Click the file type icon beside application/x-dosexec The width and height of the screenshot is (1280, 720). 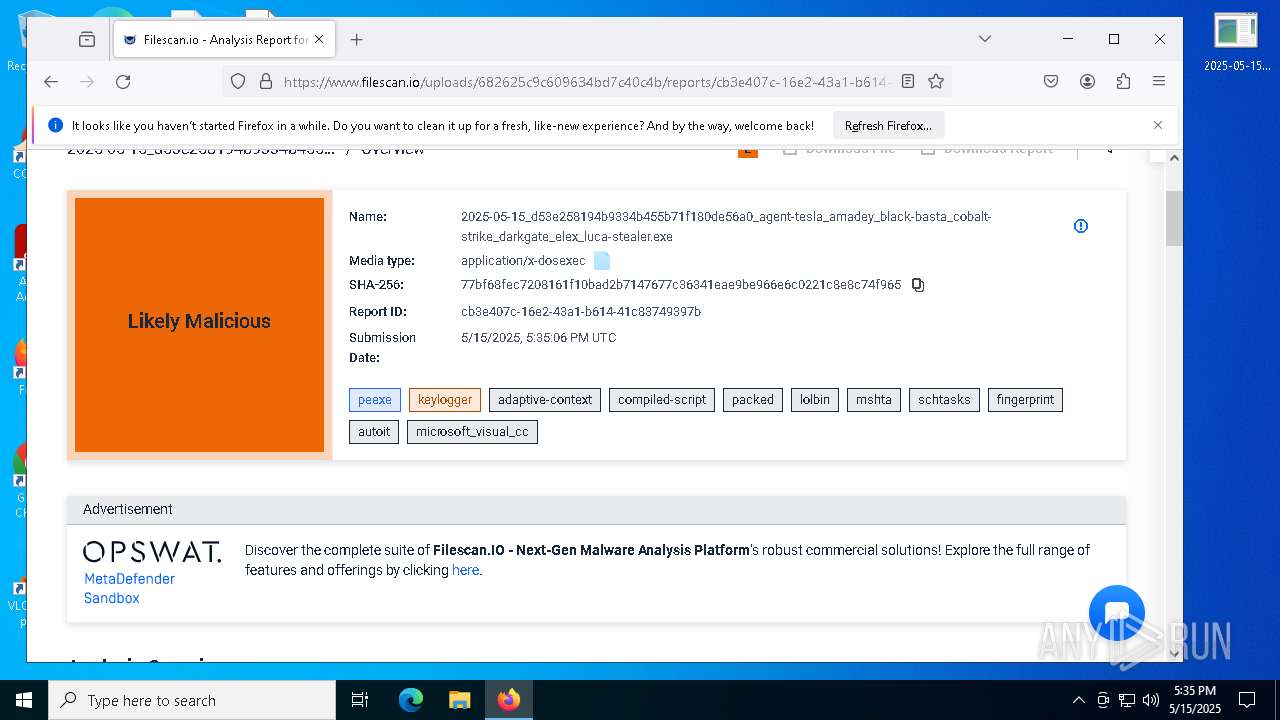[602, 261]
